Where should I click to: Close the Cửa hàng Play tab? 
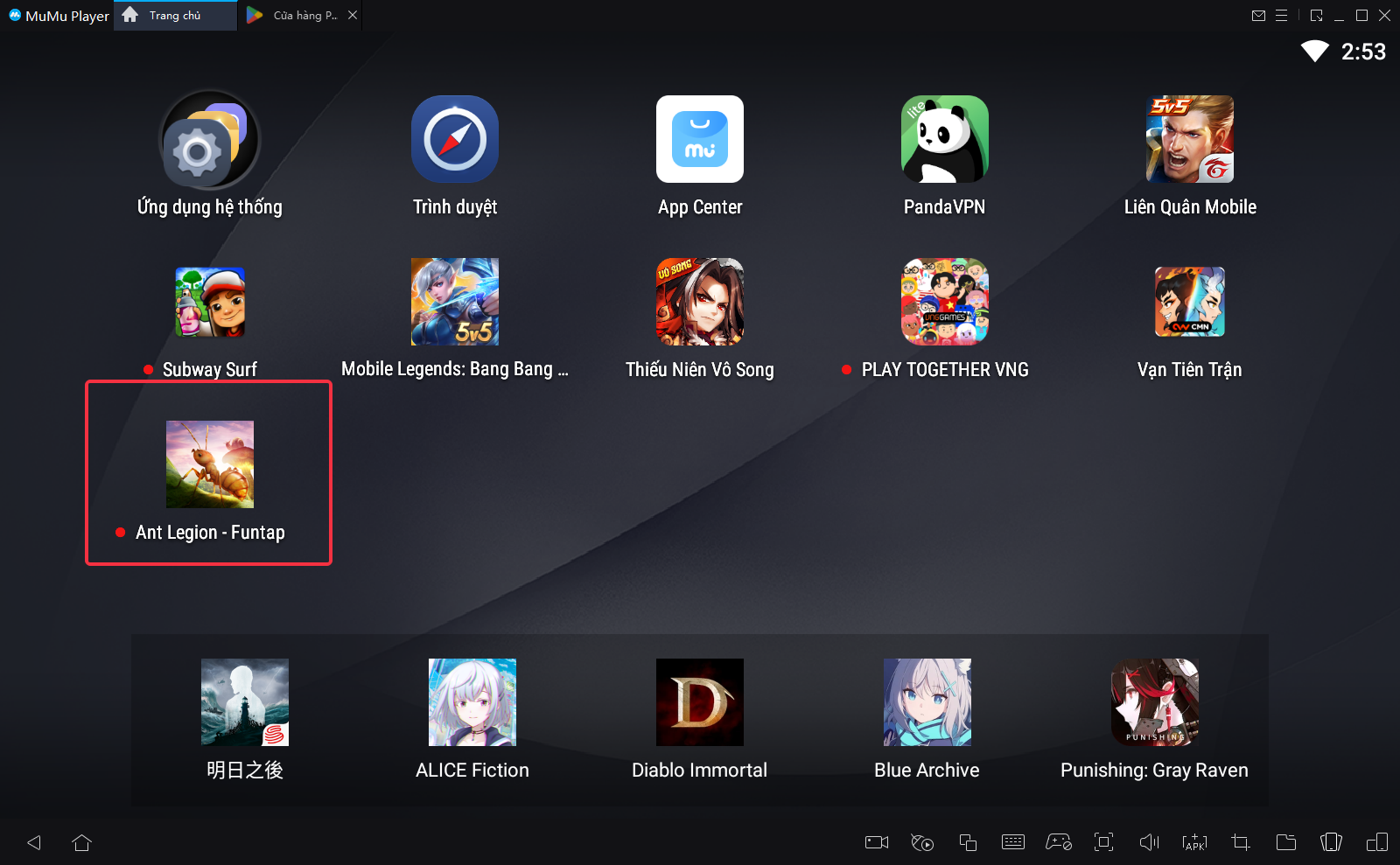click(353, 16)
